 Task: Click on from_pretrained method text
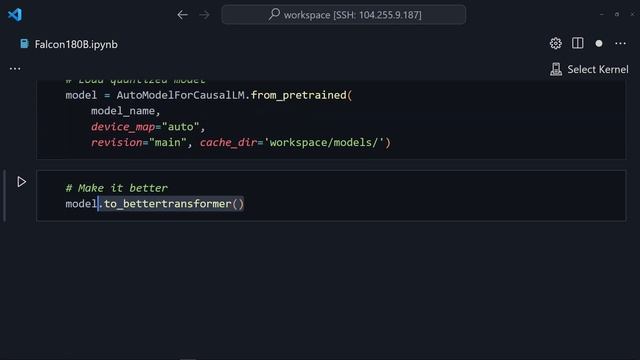pyautogui.click(x=298, y=95)
